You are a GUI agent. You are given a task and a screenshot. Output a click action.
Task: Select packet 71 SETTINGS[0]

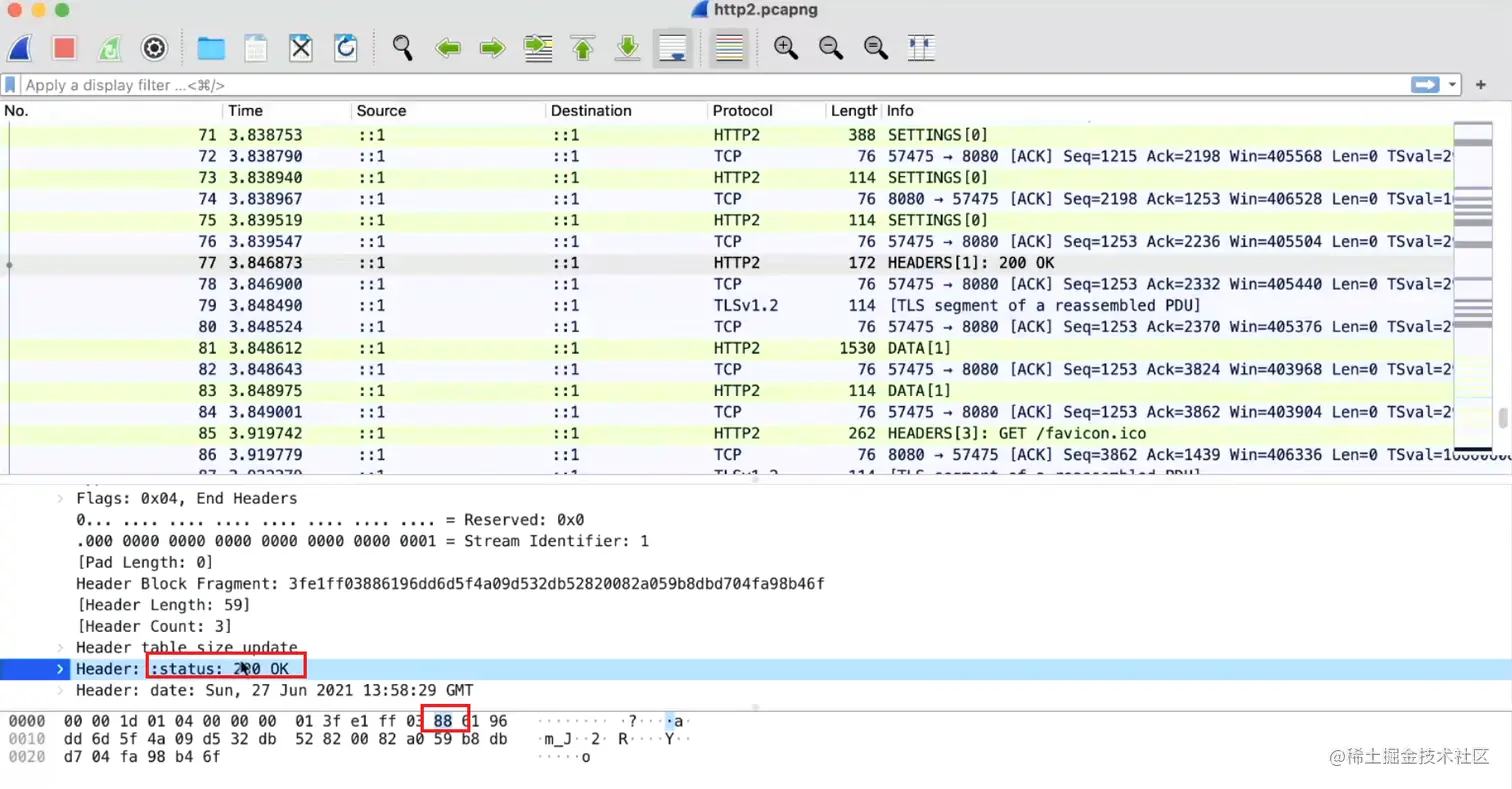pyautogui.click(x=725, y=135)
